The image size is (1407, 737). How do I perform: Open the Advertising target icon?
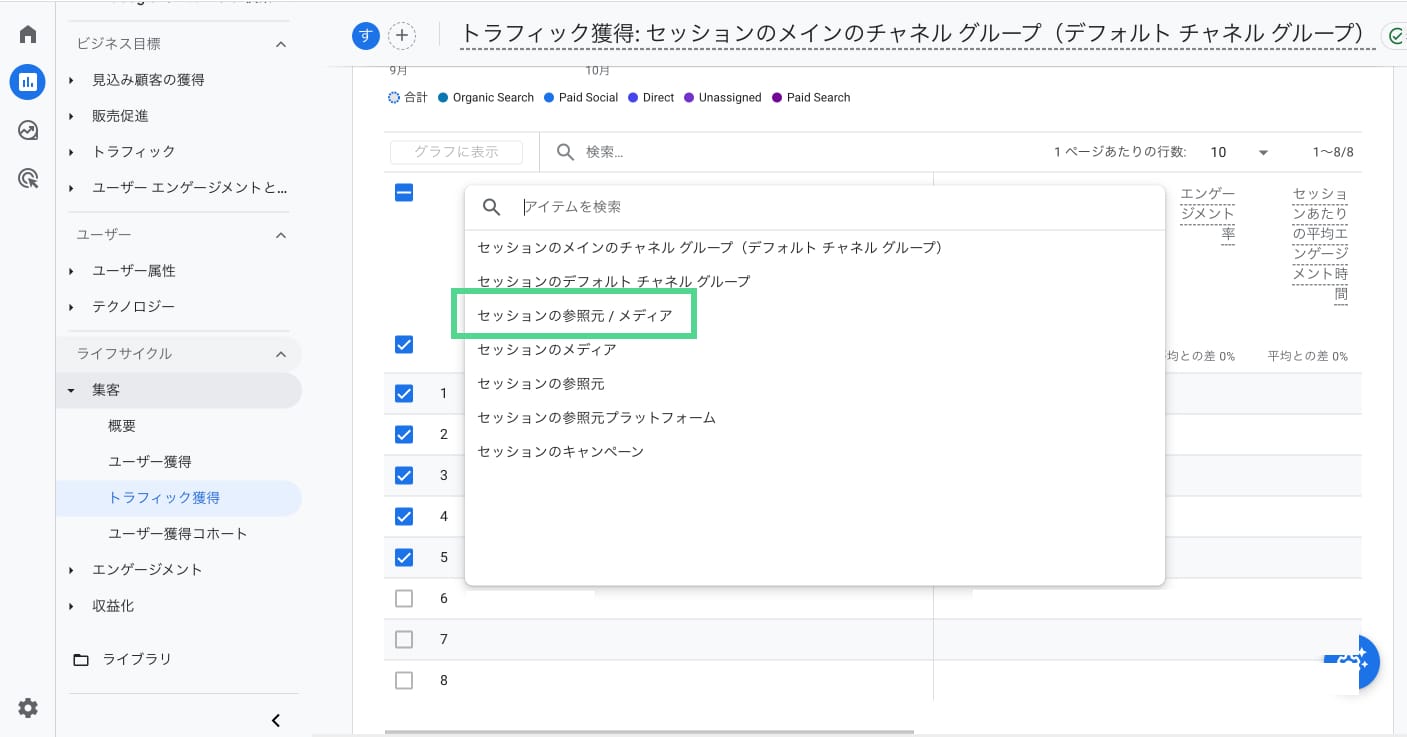coord(28,179)
